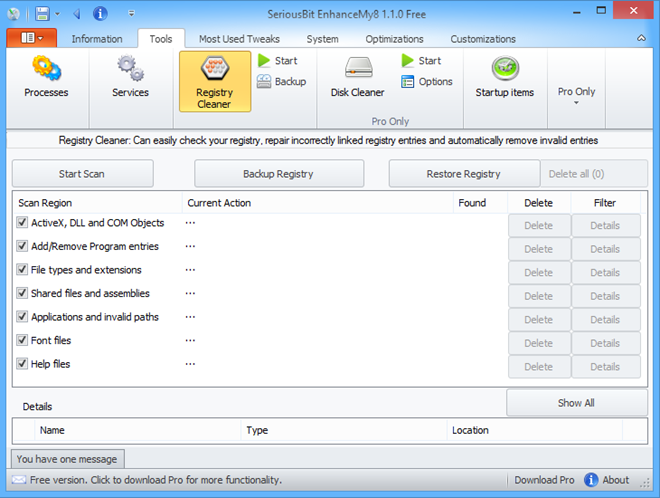Click the Free version status bar text
Screen dimensions: 660x498
tap(156, 480)
